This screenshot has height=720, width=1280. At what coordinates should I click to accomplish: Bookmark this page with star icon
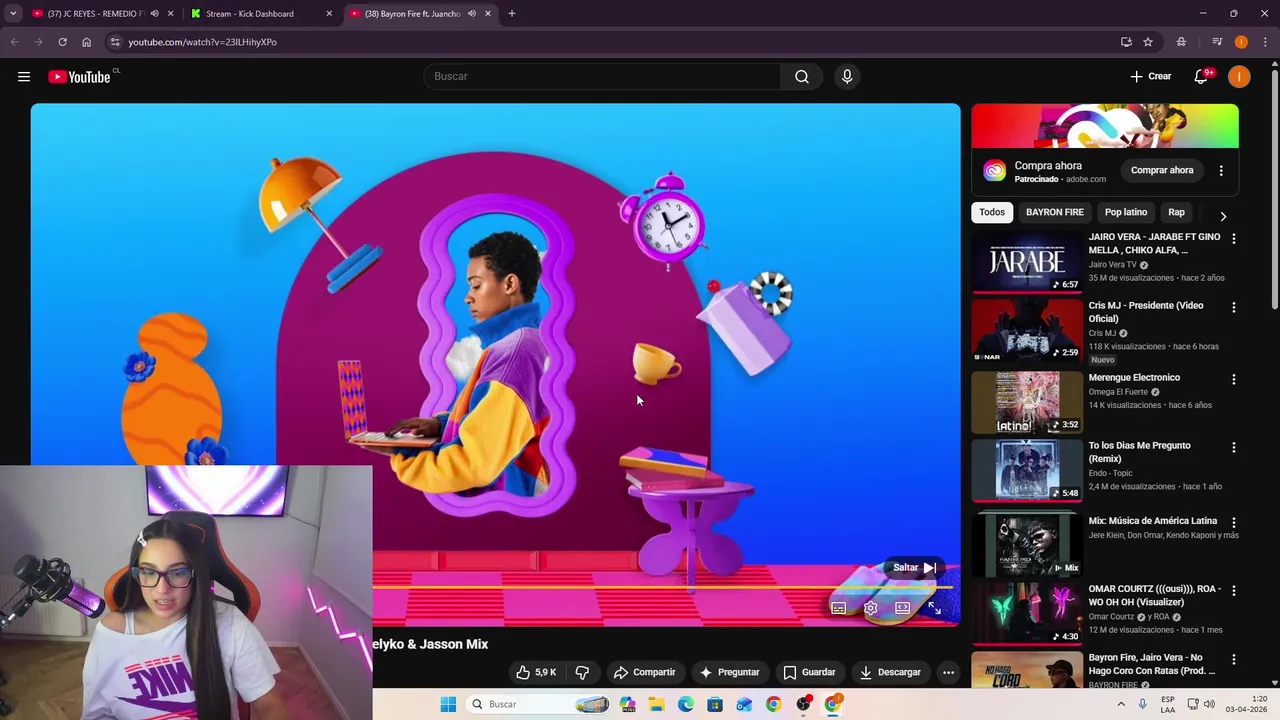click(x=1148, y=42)
